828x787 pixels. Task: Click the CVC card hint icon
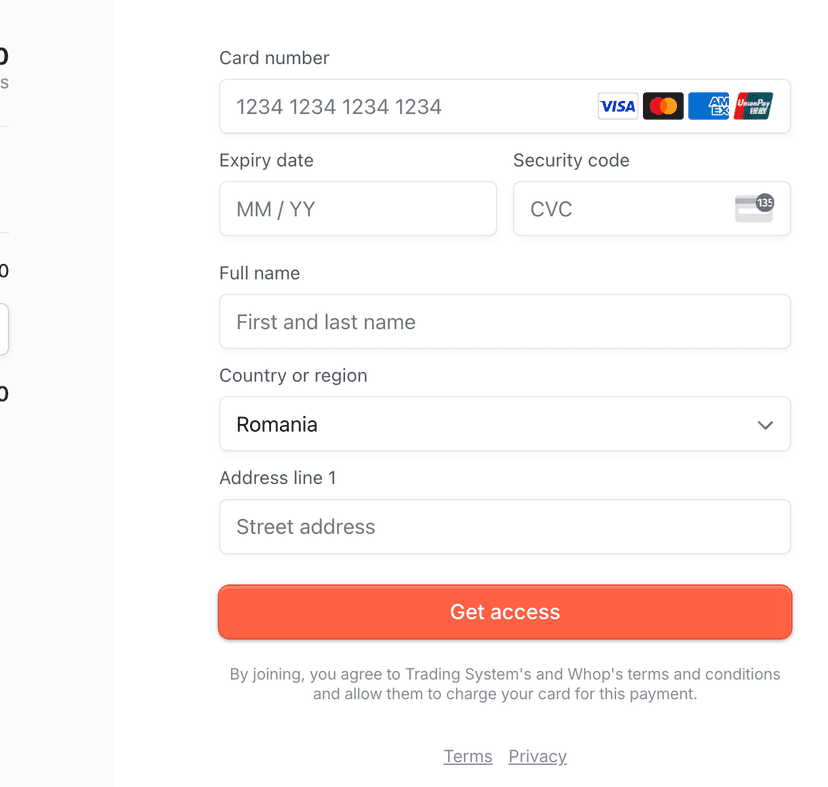[x=754, y=208]
